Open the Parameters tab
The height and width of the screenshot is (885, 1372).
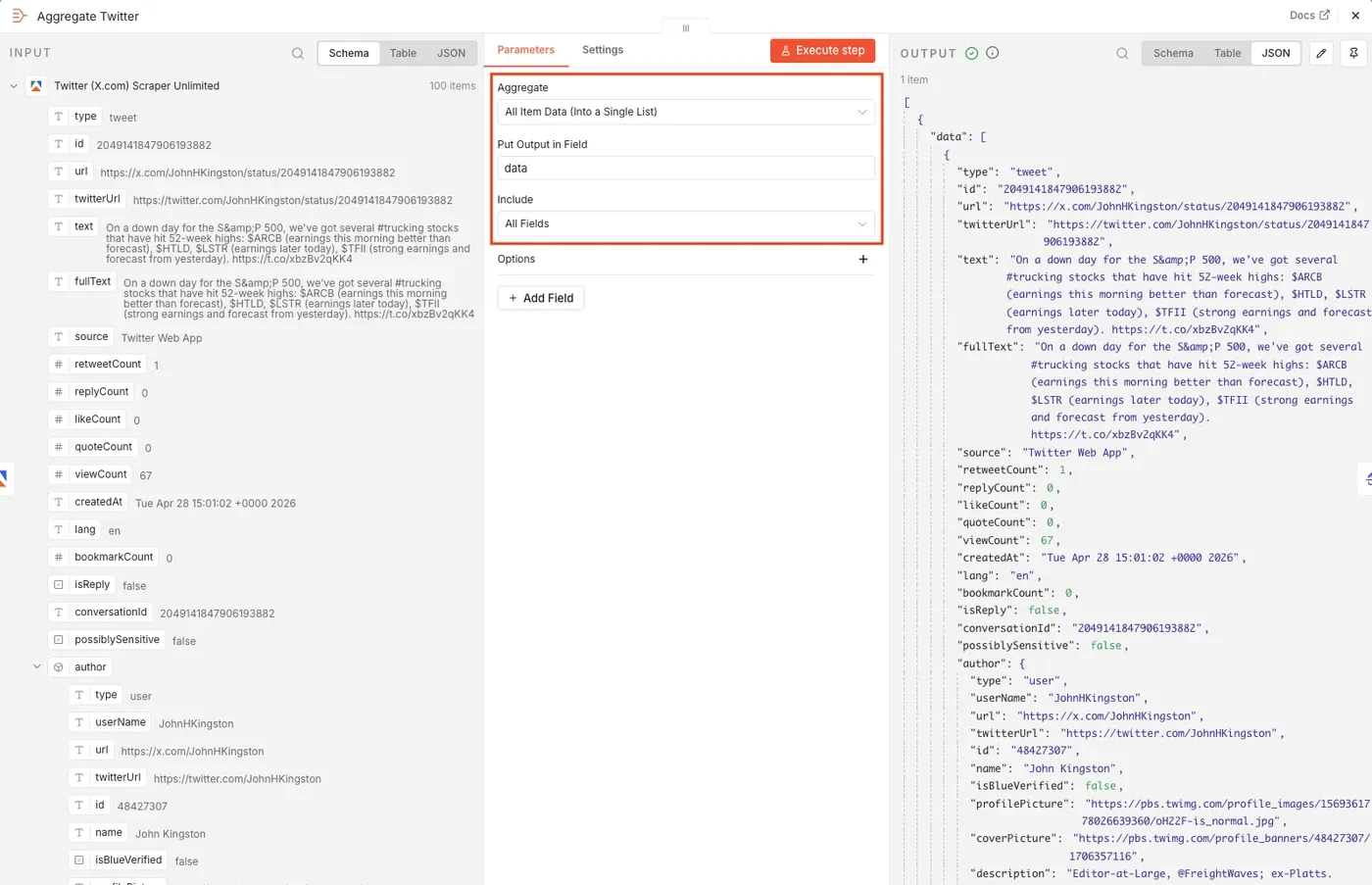pyautogui.click(x=525, y=50)
